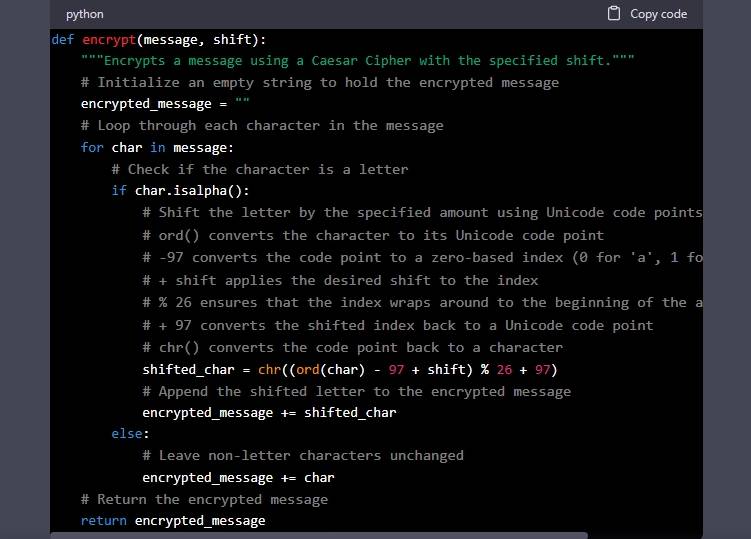The image size is (751, 539).
Task: Click the comment "# Return the encrypted message"
Action: point(205,499)
